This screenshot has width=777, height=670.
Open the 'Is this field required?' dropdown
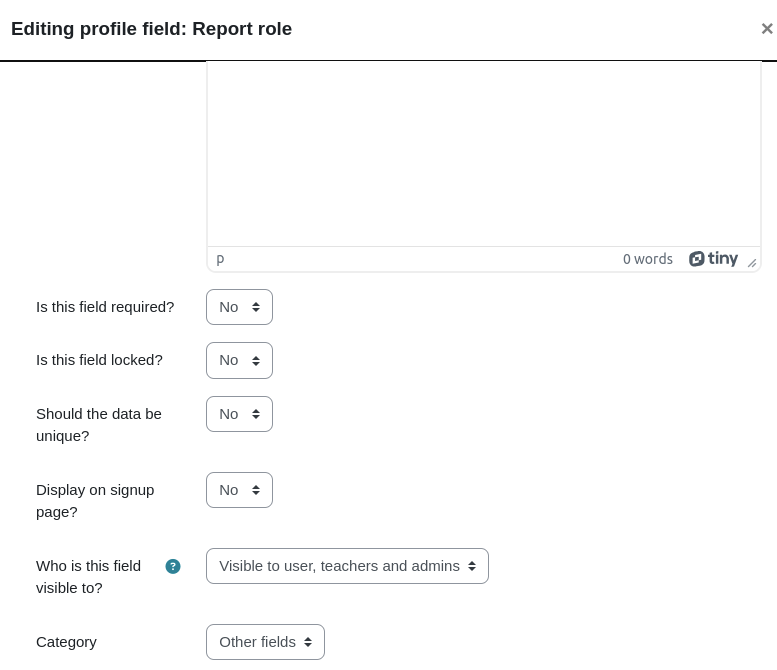[x=239, y=307]
